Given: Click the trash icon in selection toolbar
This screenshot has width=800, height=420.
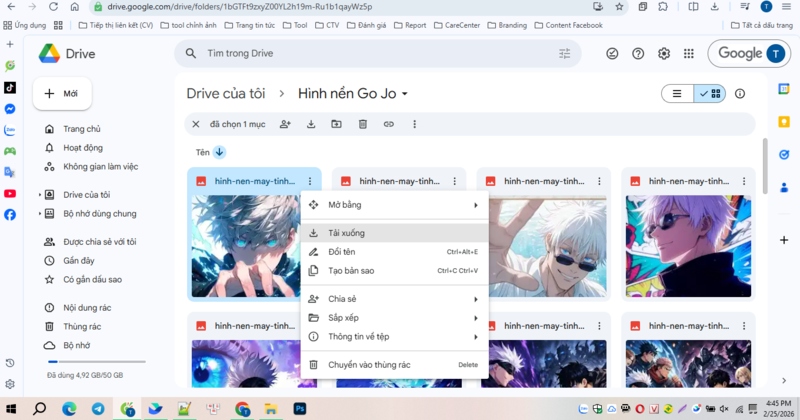Looking at the screenshot, I should click(363, 124).
